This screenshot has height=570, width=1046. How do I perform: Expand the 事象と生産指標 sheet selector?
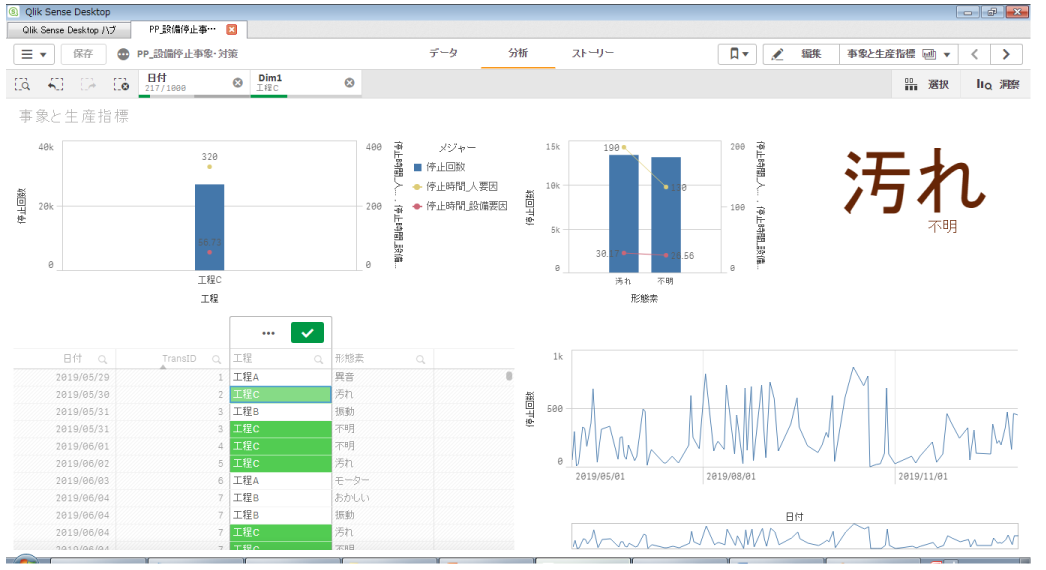[898, 54]
